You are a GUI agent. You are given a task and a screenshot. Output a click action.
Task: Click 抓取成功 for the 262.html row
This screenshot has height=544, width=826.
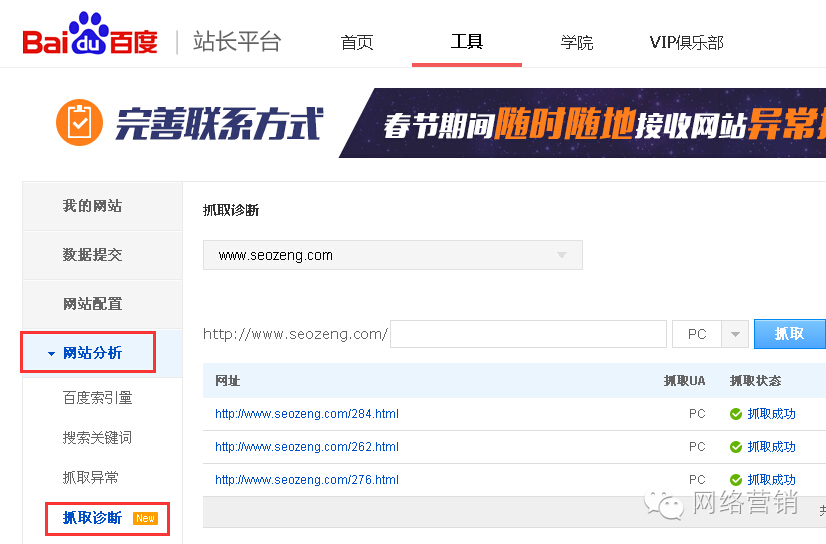[x=771, y=447]
